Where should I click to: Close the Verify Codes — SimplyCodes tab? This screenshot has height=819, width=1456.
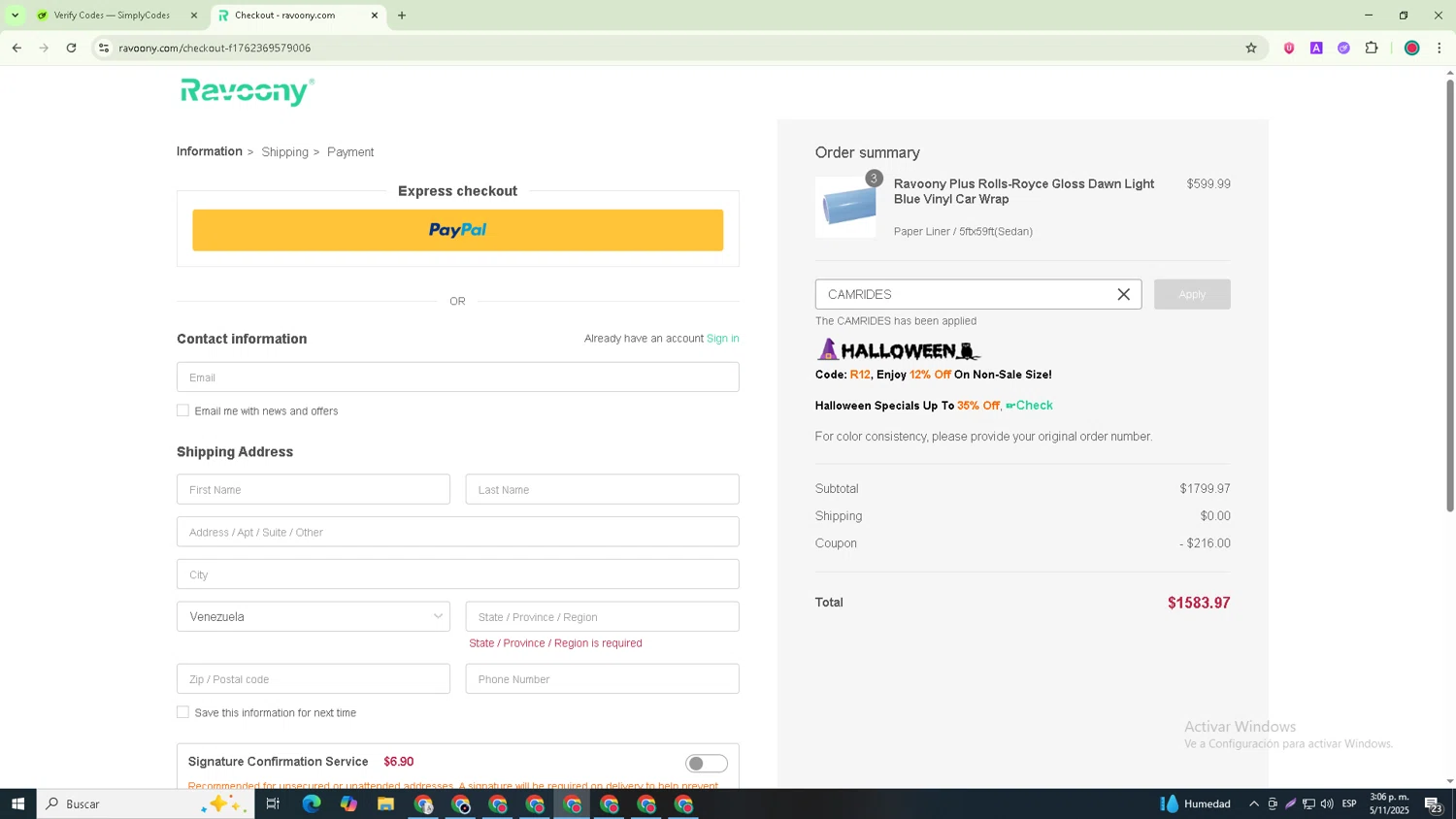pyautogui.click(x=193, y=16)
